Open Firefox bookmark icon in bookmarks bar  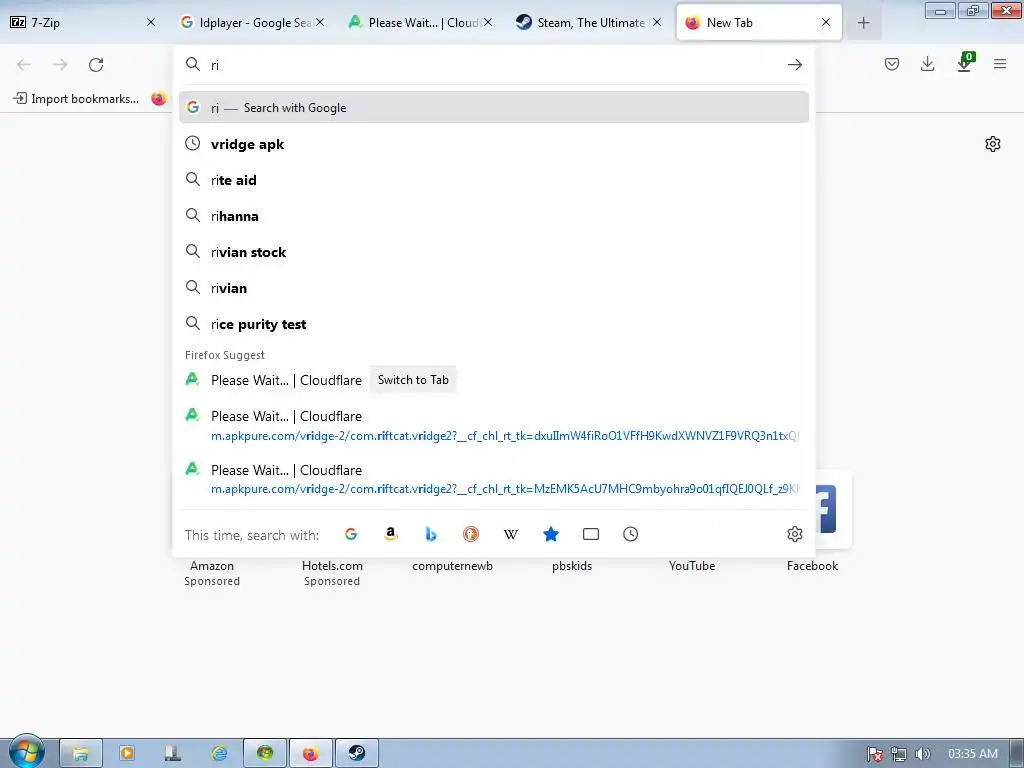pyautogui.click(x=159, y=99)
